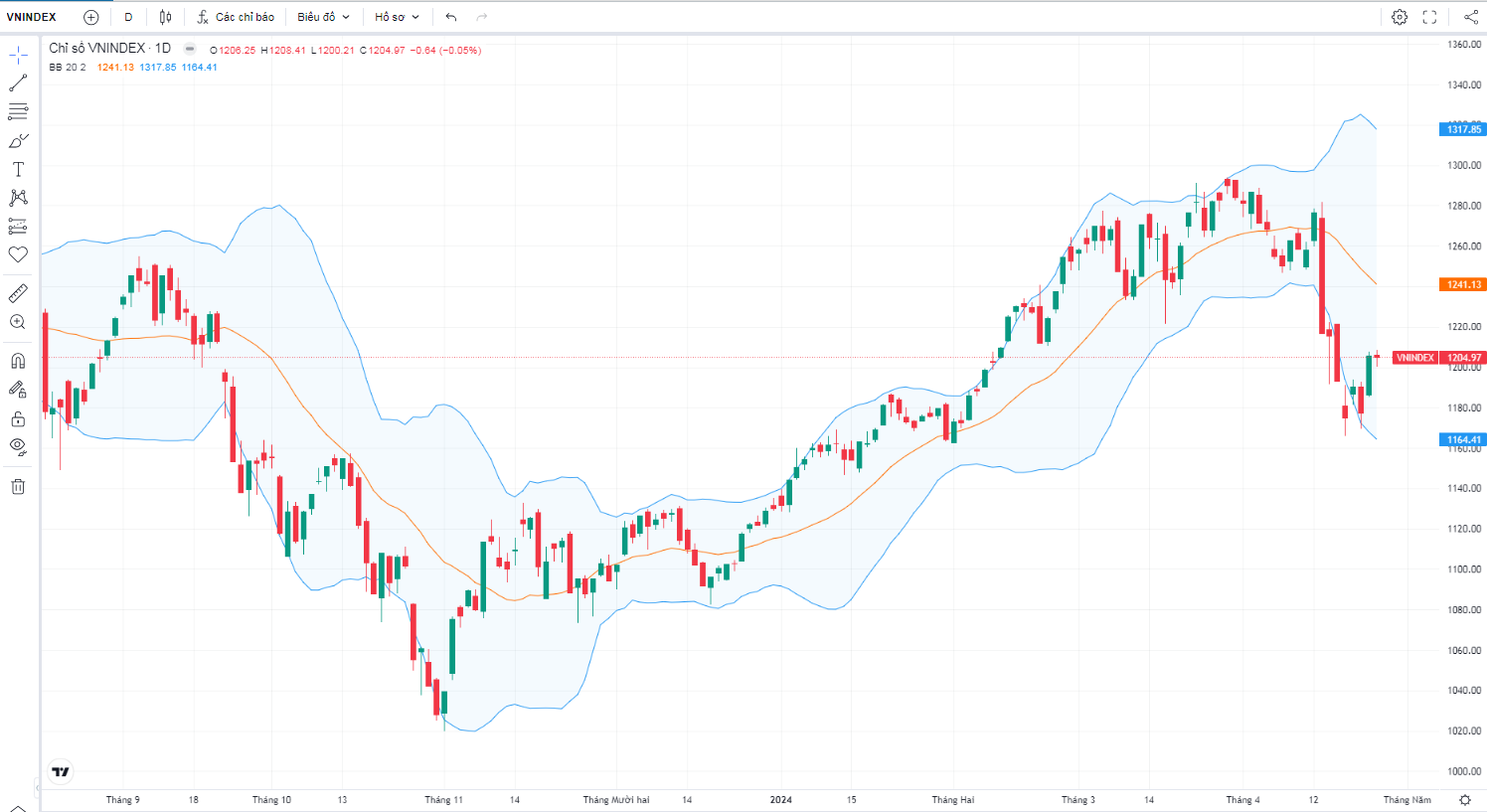The height and width of the screenshot is (812, 1487).
Task: Toggle lock all drawing tools
Action: click(18, 418)
